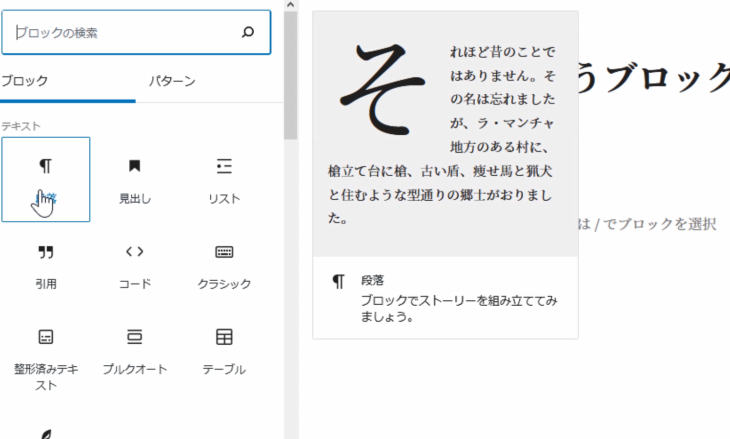Click the search magnifier icon
This screenshot has height=439, width=730.
pyautogui.click(x=248, y=32)
